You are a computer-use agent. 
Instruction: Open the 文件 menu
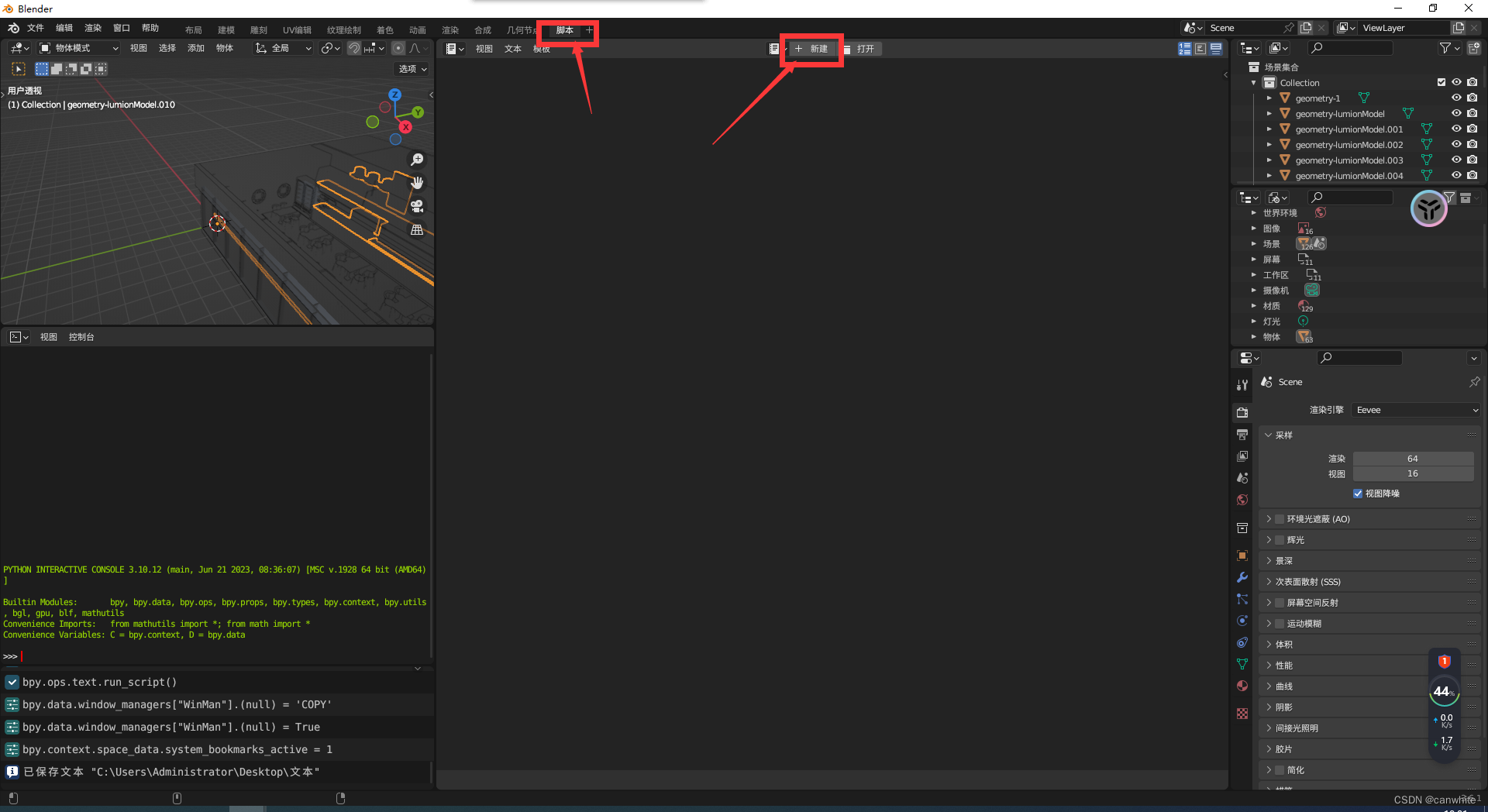(36, 28)
